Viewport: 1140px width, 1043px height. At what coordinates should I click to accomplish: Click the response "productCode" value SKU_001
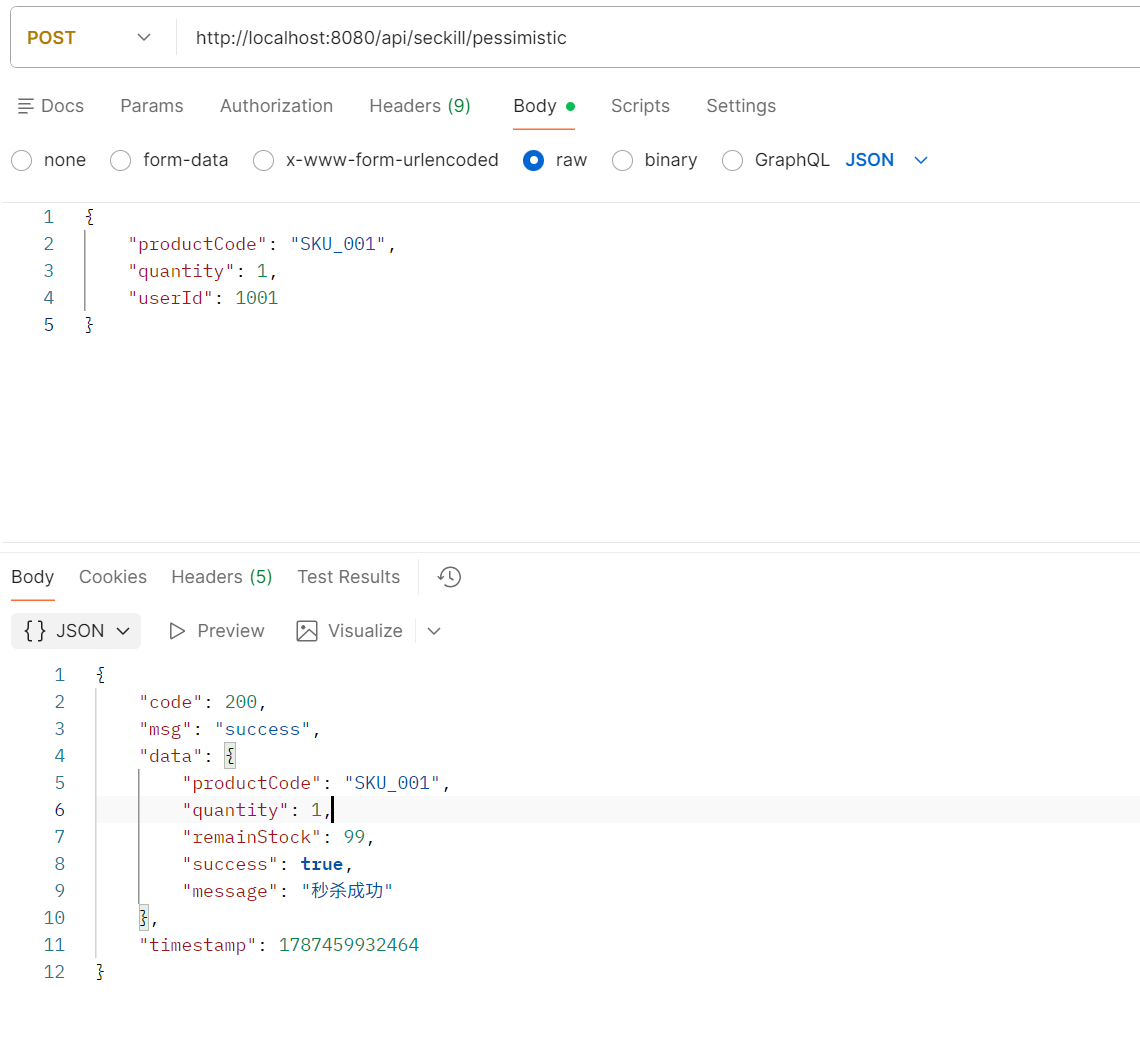pos(392,783)
